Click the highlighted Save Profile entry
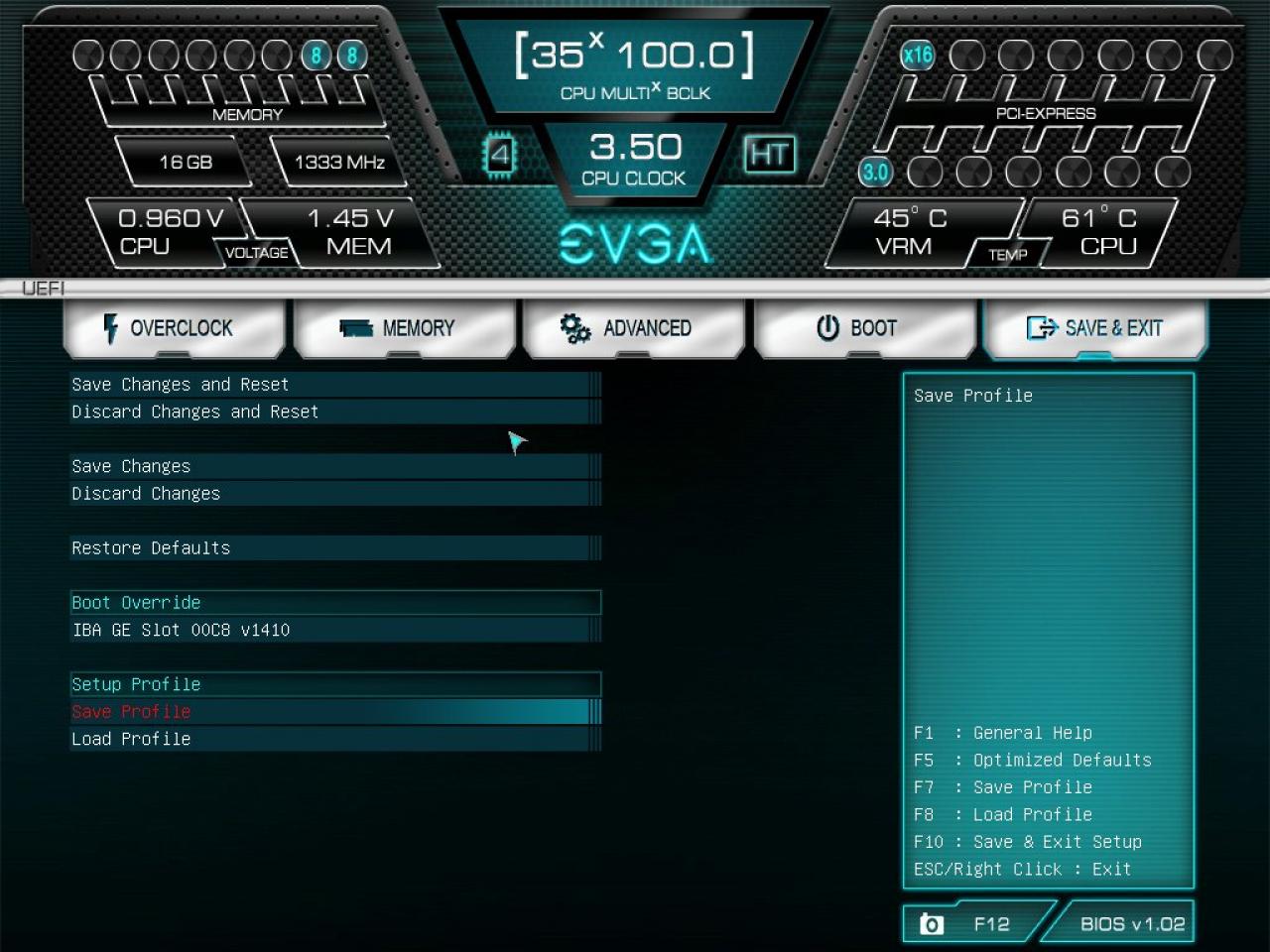Viewport: 1270px width, 952px height. [x=335, y=712]
